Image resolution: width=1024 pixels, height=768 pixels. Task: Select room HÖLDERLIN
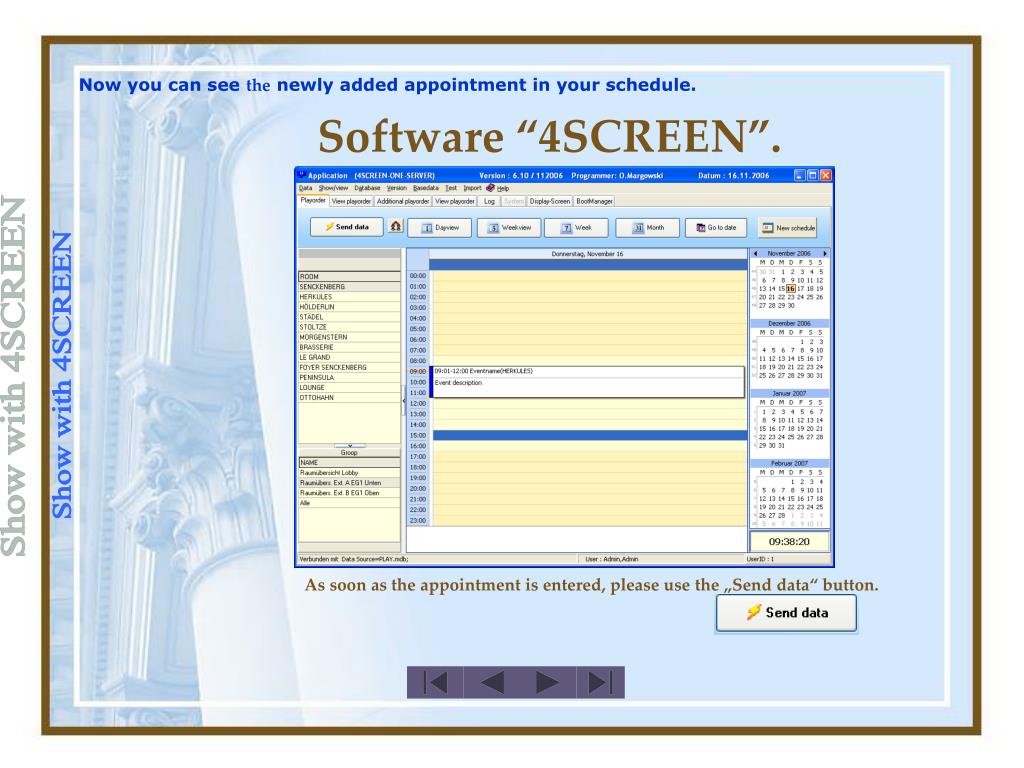[349, 307]
